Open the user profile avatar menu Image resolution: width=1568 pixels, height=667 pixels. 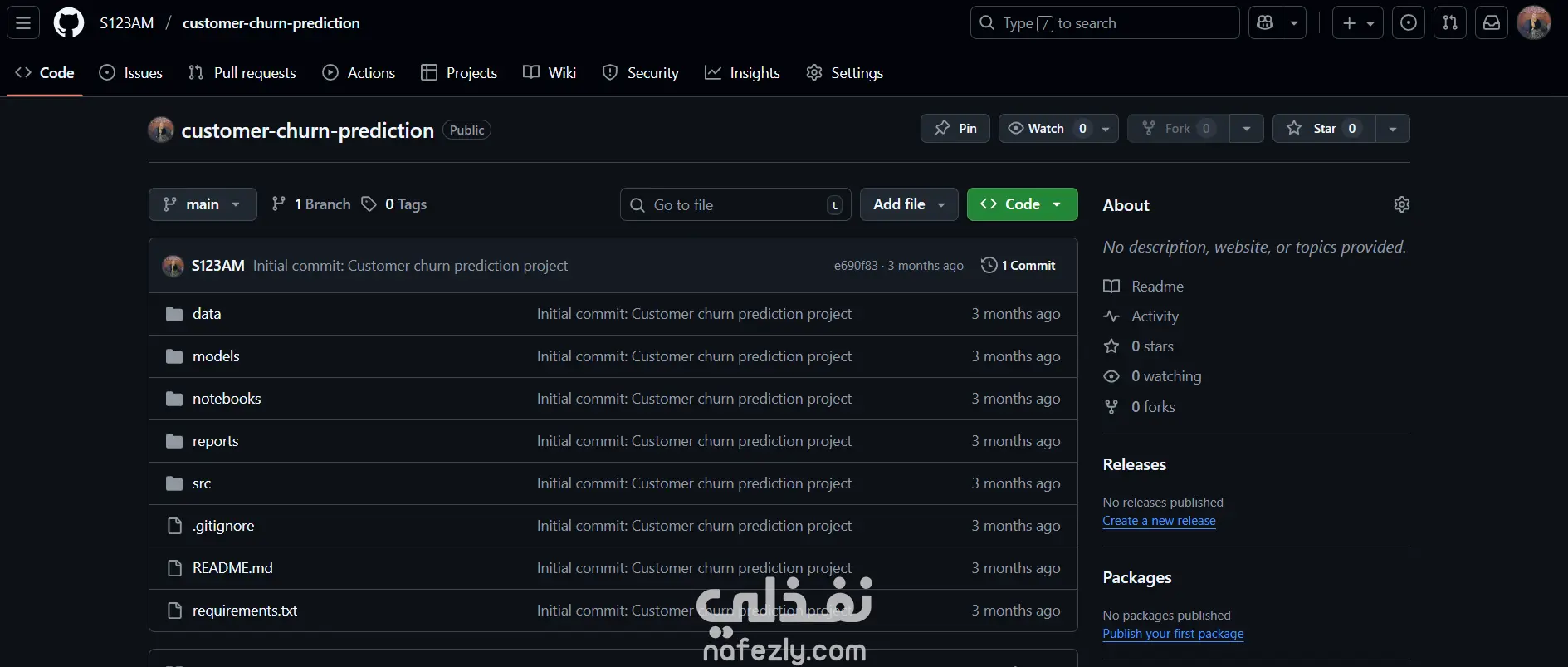tap(1534, 23)
